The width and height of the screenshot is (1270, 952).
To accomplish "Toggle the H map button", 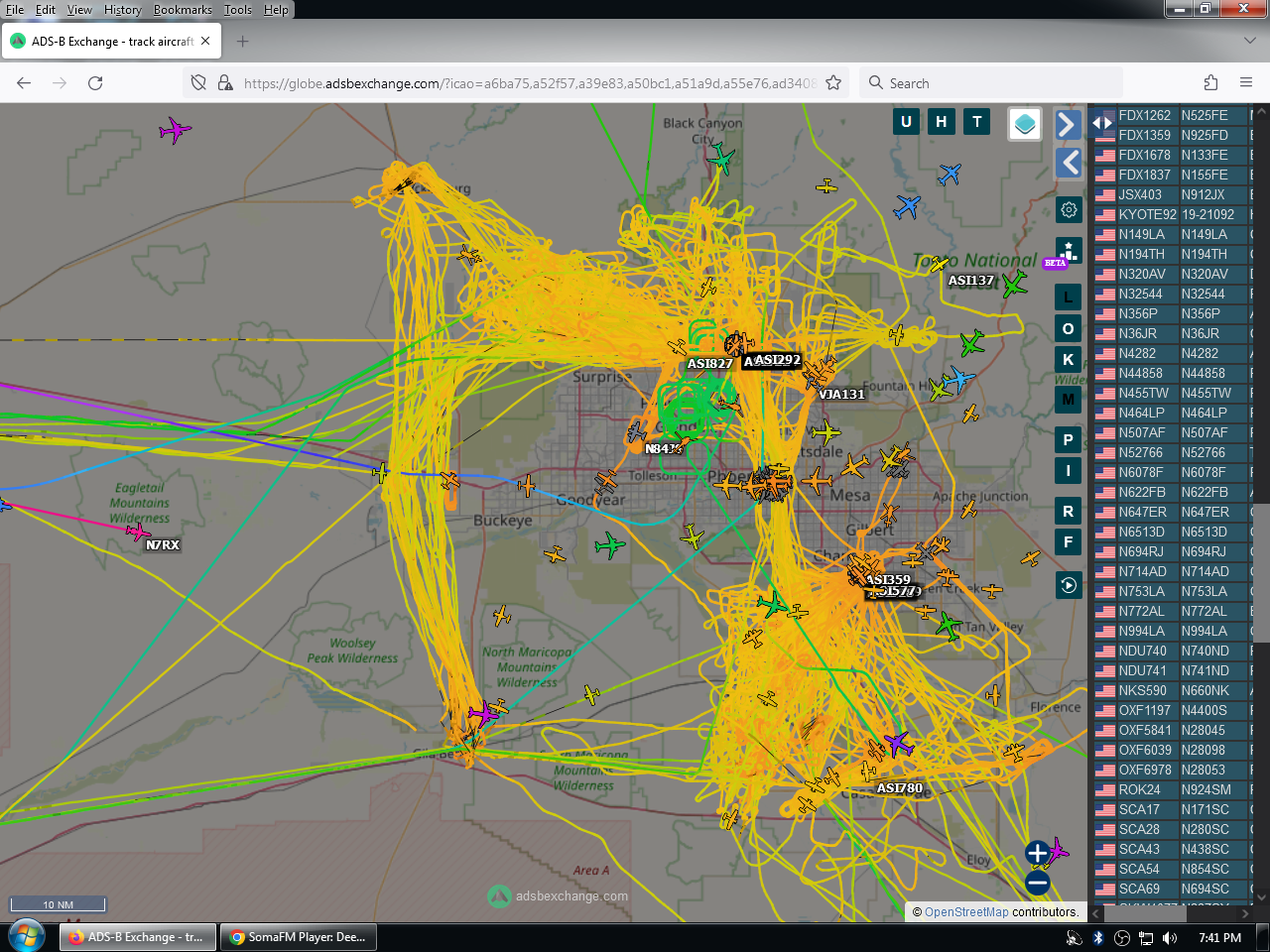I will [942, 122].
